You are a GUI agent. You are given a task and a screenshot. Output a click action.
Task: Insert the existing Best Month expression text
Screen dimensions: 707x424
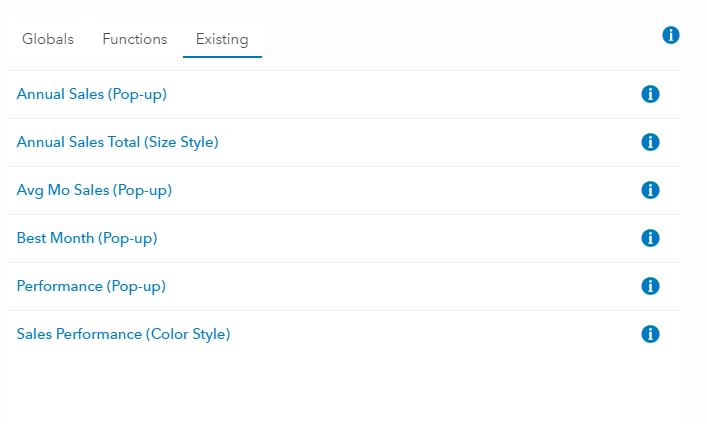tap(87, 238)
